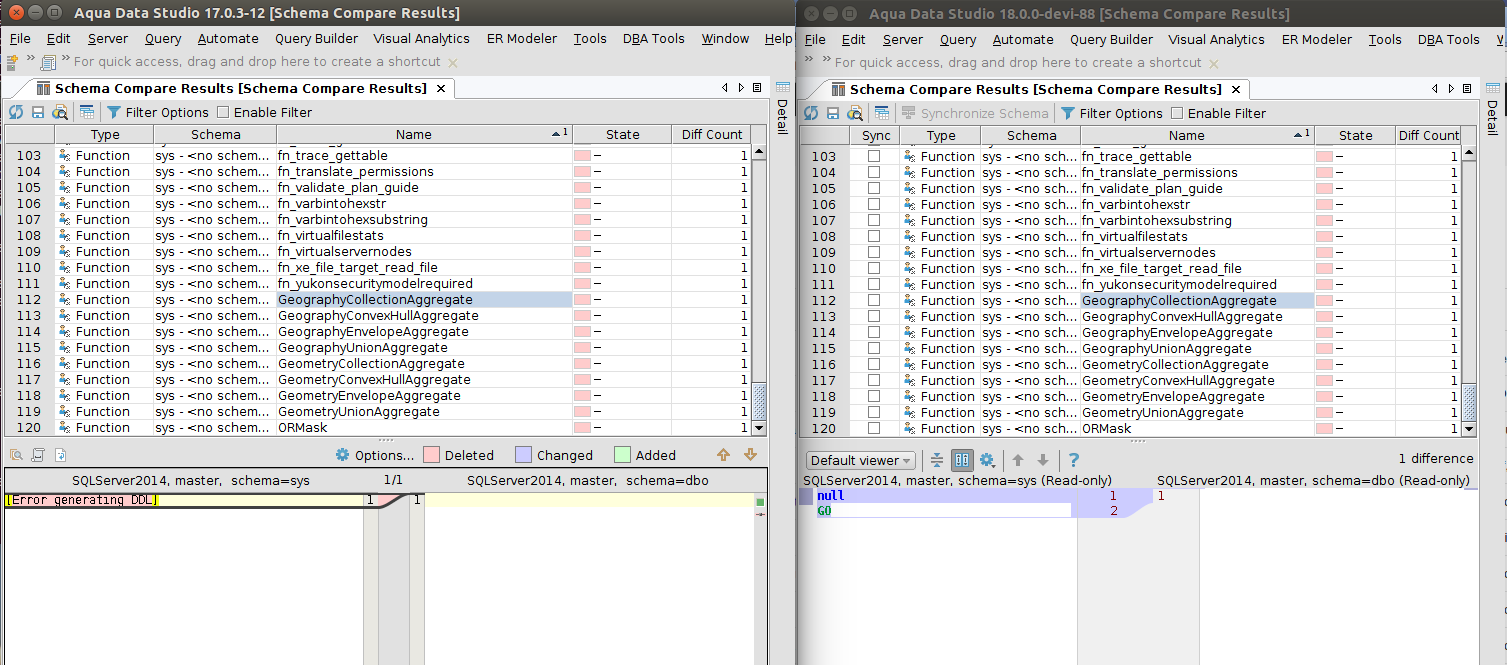1507x665 pixels.
Task: Open Automate menu in right window
Action: click(x=1022, y=39)
